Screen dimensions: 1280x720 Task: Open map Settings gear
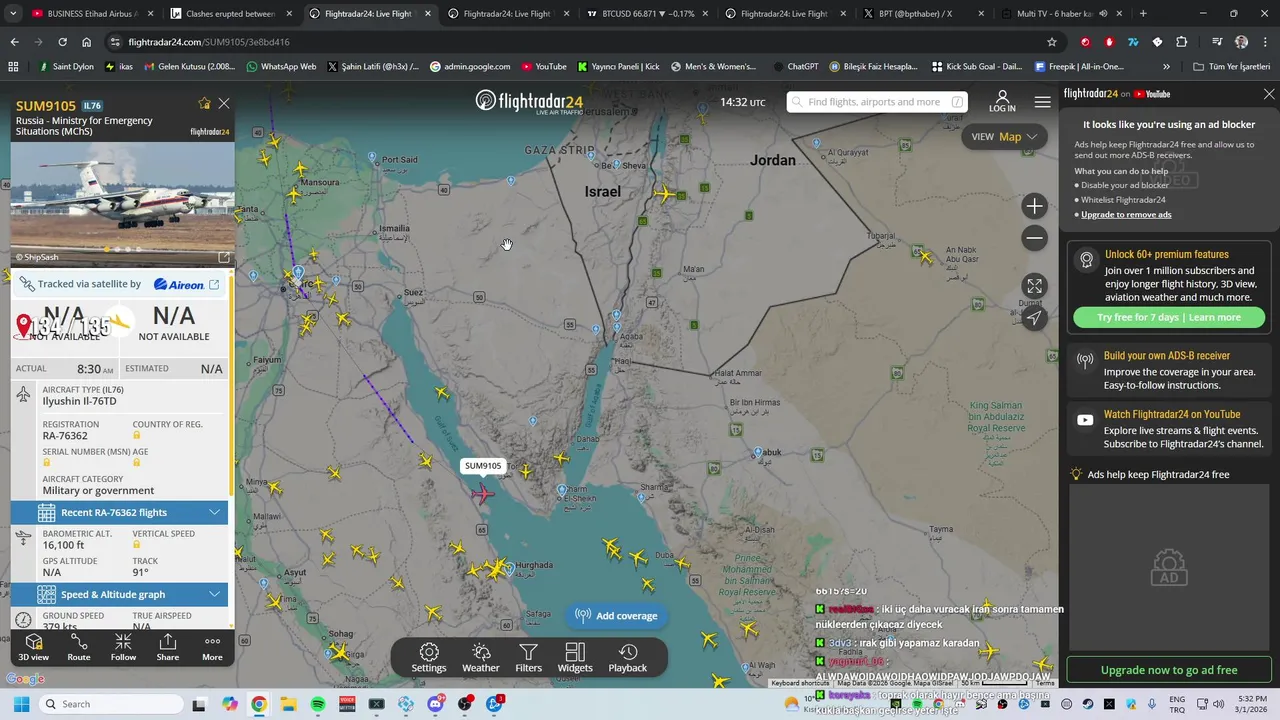point(429,658)
